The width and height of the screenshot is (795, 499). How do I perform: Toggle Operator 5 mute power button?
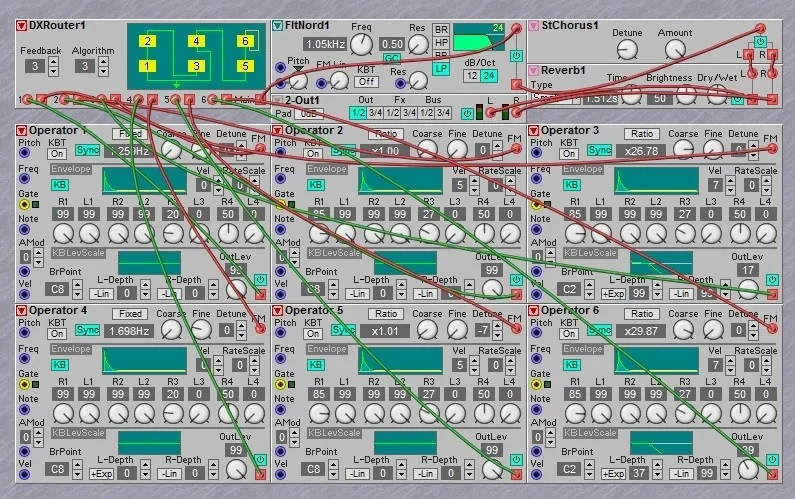pyautogui.click(x=516, y=459)
